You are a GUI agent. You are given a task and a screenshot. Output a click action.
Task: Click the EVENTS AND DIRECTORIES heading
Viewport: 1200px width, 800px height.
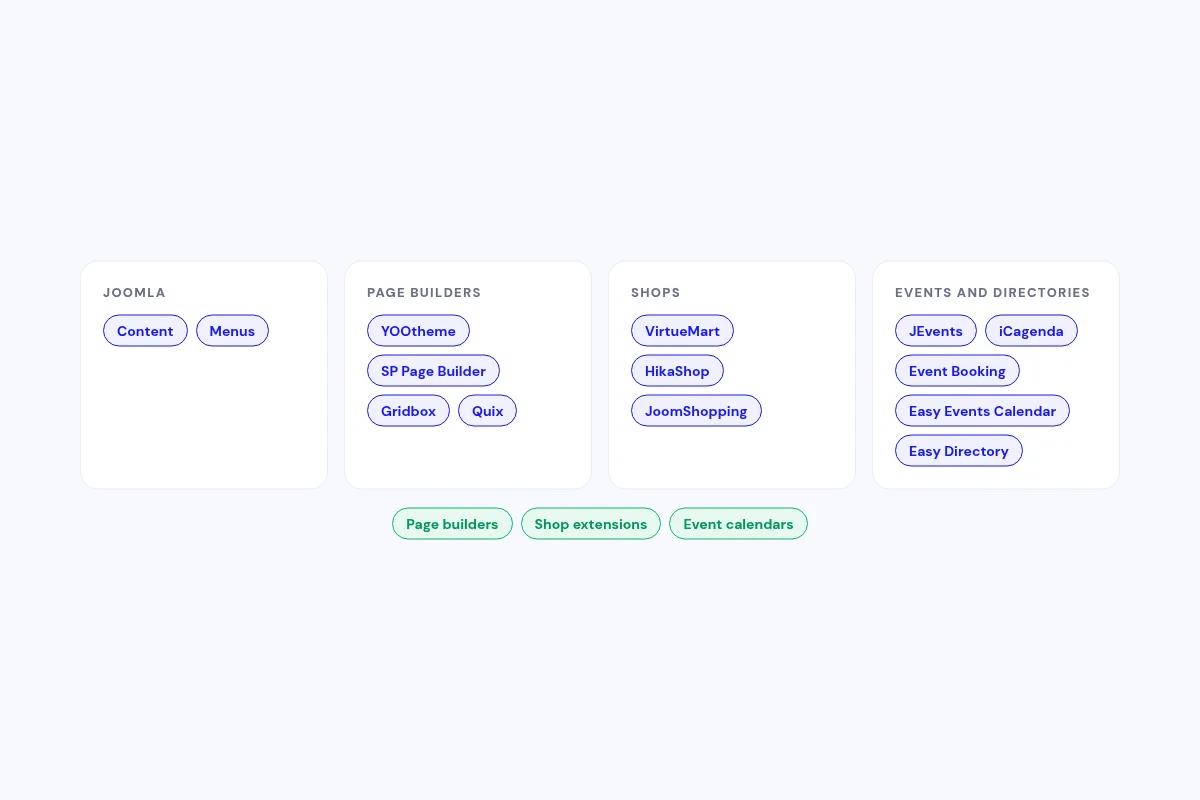(992, 293)
